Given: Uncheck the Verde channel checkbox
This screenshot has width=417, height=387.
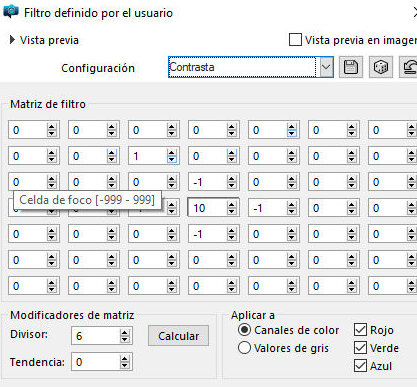Looking at the screenshot, I should 360,348.
